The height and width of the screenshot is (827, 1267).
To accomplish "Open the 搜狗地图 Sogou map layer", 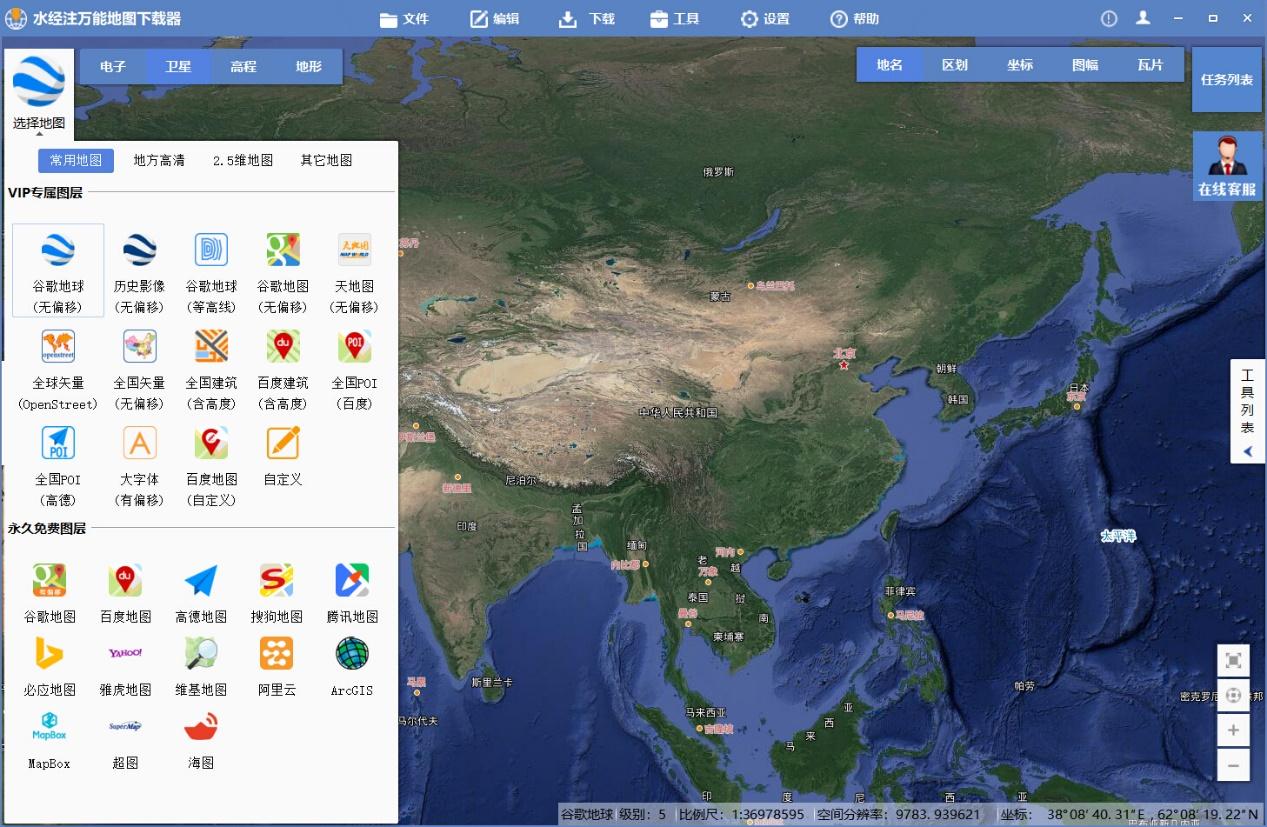I will [x=275, y=589].
